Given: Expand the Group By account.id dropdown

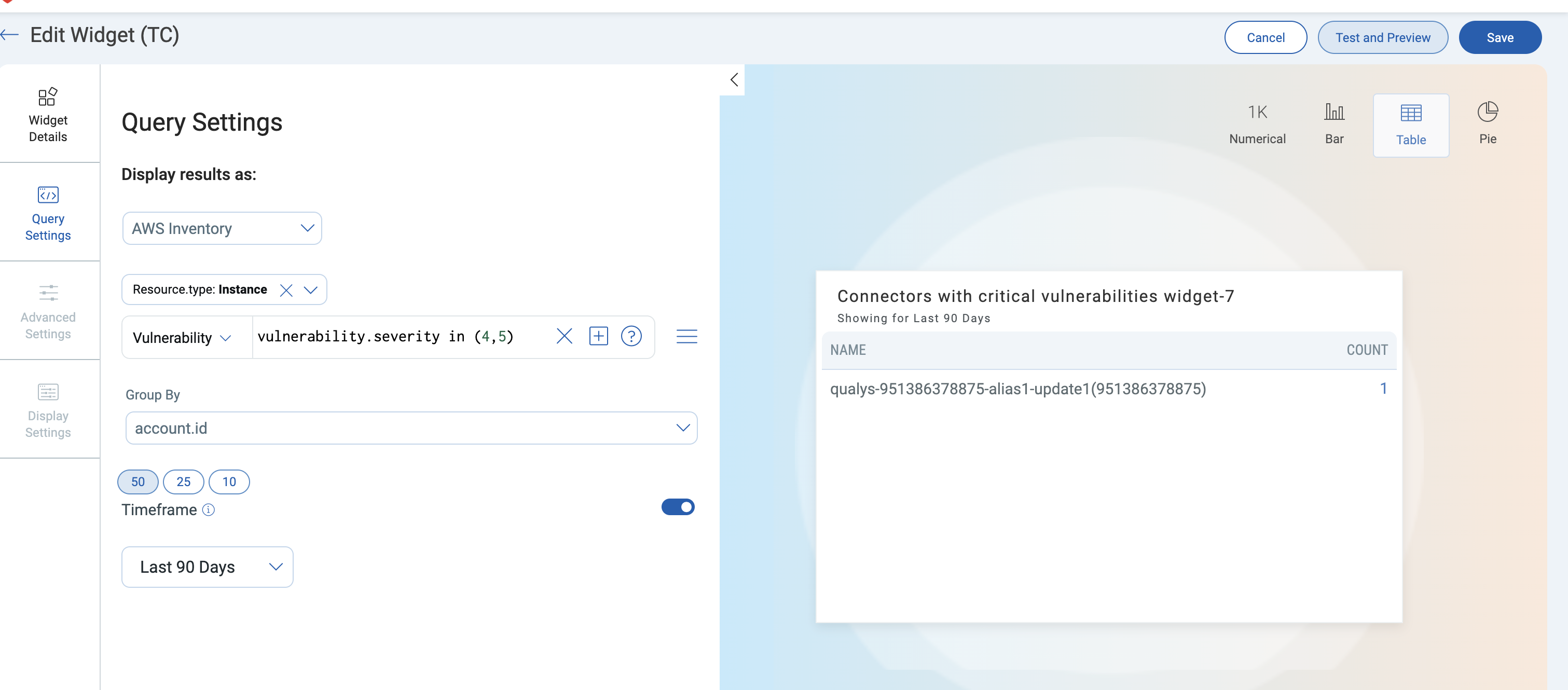Looking at the screenshot, I should pyautogui.click(x=411, y=429).
